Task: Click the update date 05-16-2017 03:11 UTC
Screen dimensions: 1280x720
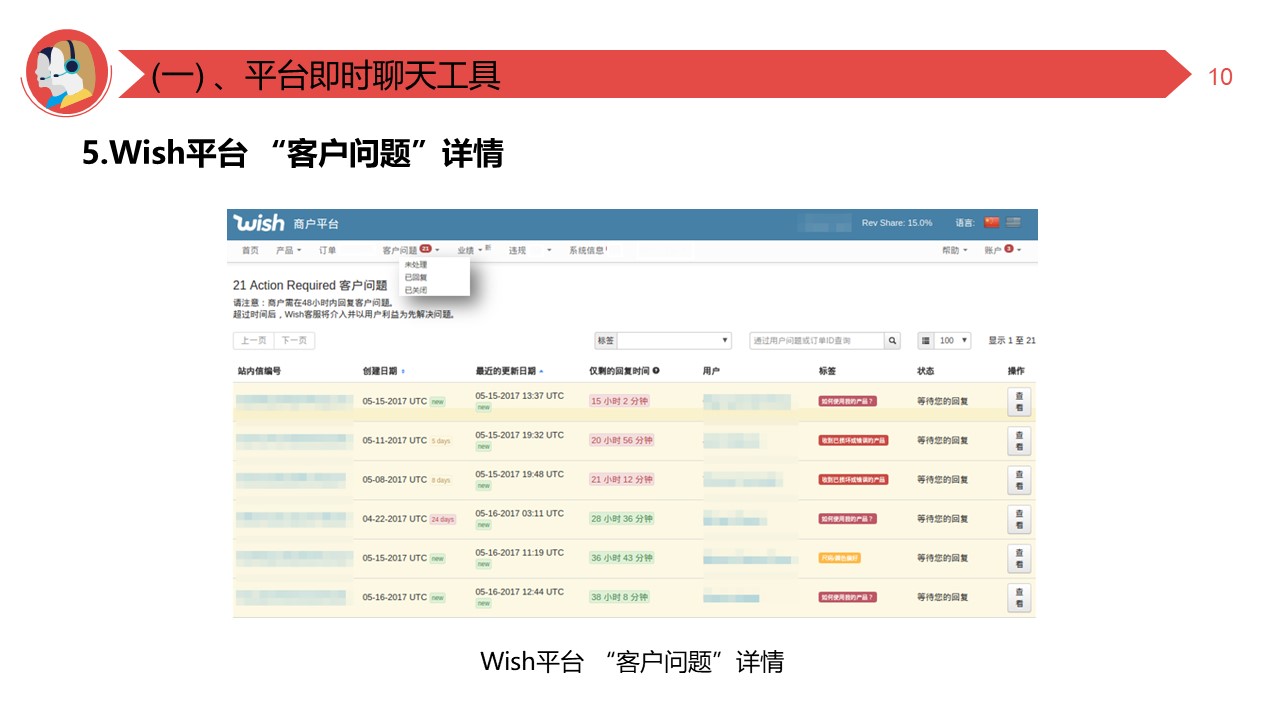Action: coord(520,513)
